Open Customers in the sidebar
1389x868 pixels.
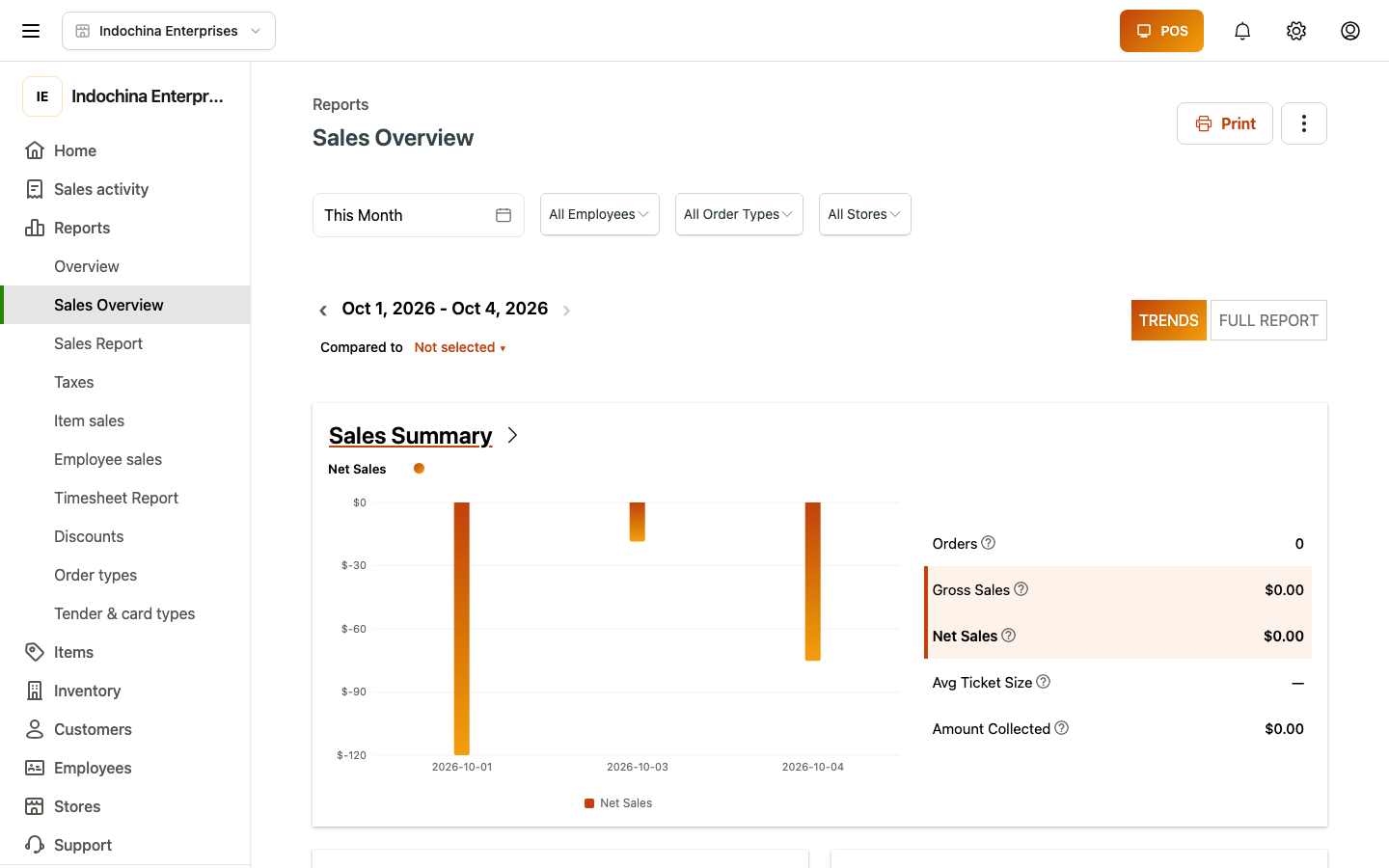pyautogui.click(x=125, y=729)
